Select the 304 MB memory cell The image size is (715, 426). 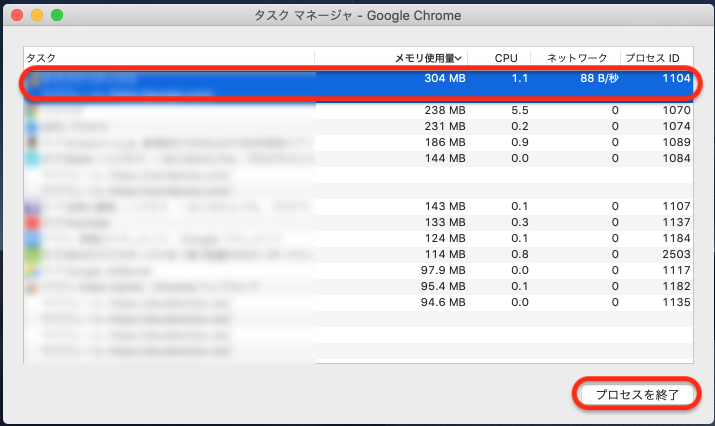tap(445, 78)
